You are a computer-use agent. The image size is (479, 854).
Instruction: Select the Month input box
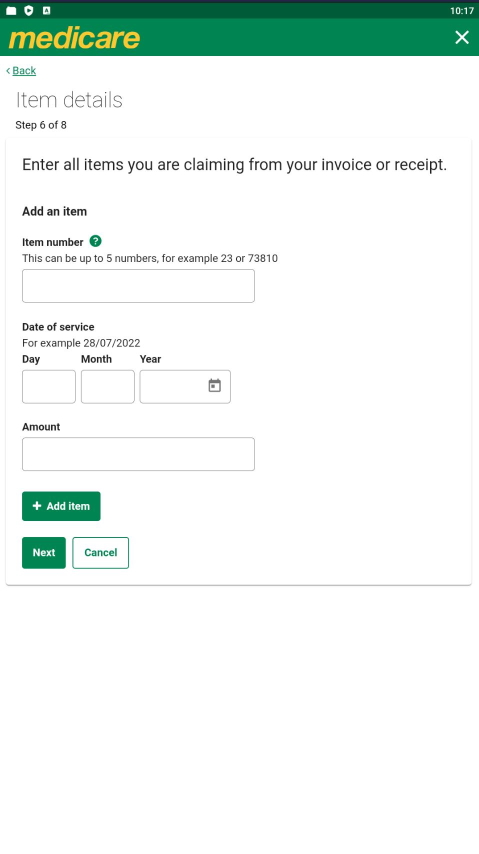pyautogui.click(x=108, y=387)
